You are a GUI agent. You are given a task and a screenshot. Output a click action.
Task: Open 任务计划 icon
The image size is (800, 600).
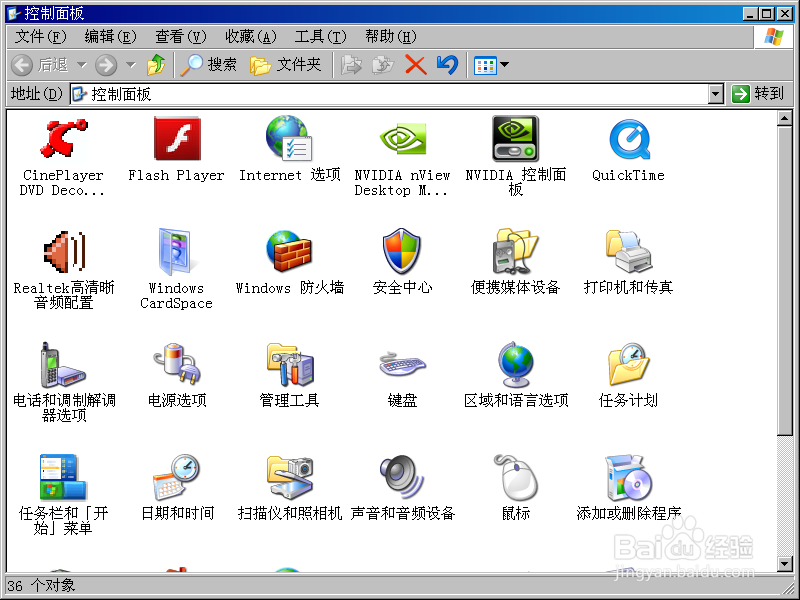629,364
